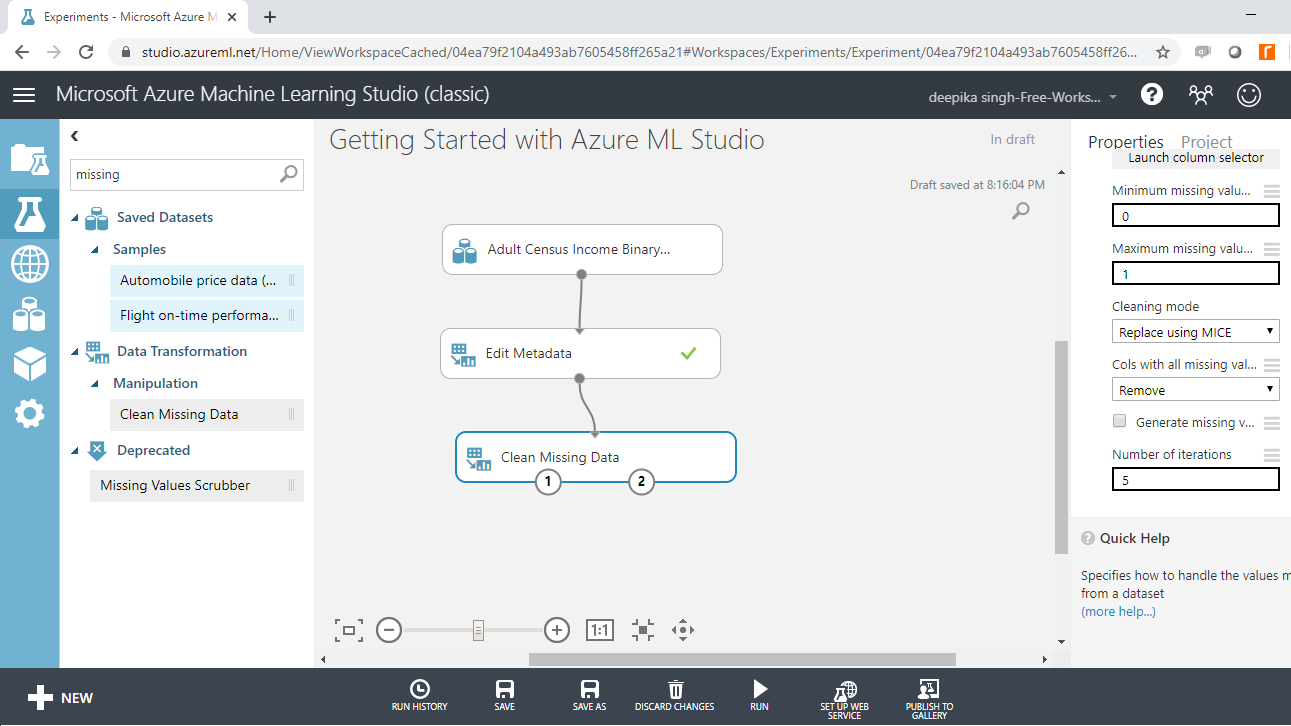
Task: Collapse the Manipulation subcategory
Action: point(96,383)
